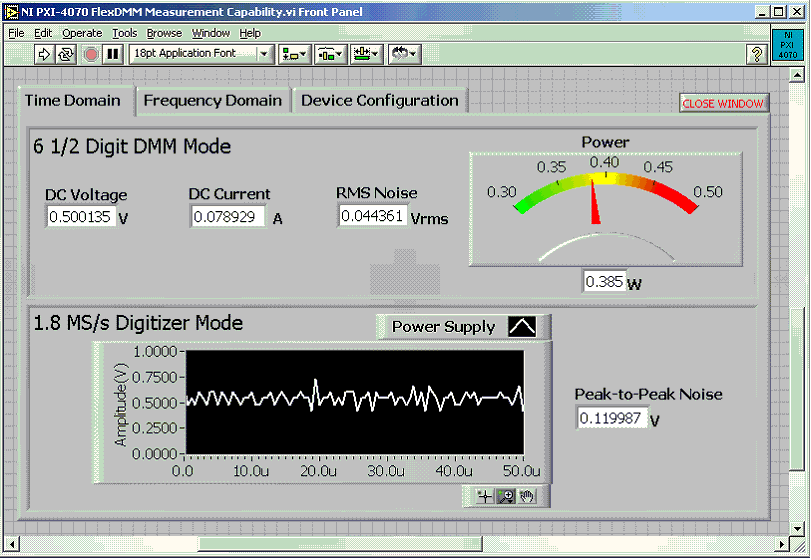This screenshot has height=560, width=811.
Task: Open the Operate menu
Action: click(82, 33)
